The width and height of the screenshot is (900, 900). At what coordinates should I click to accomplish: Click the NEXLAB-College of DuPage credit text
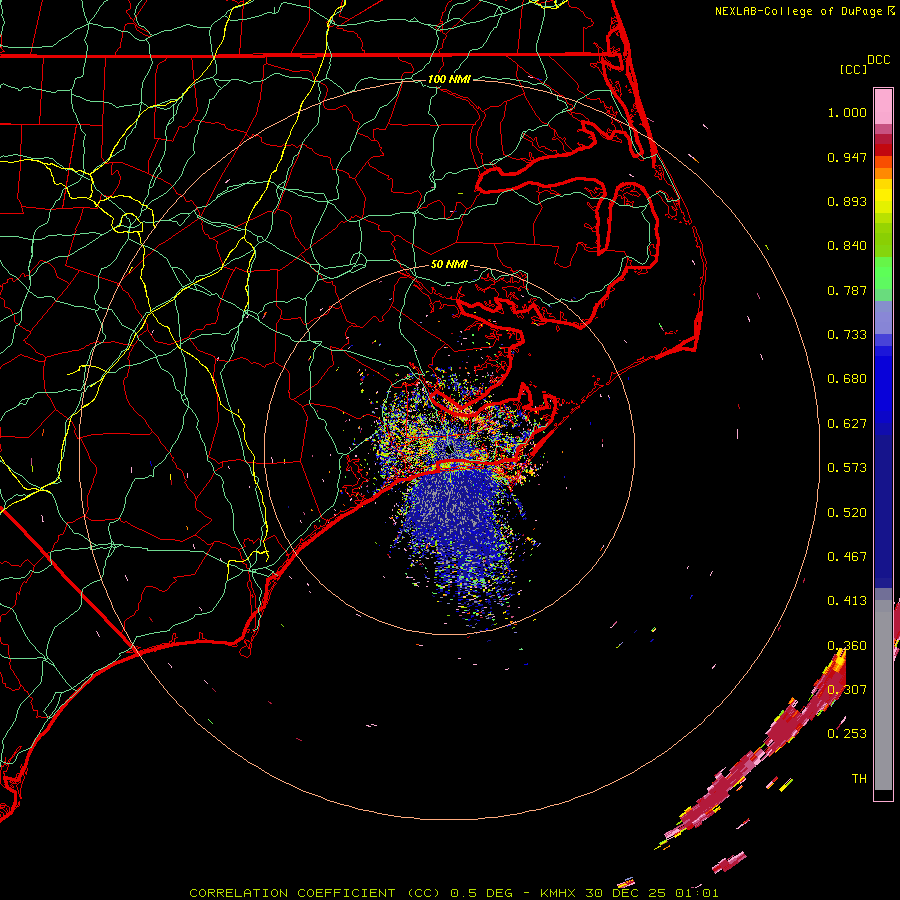pyautogui.click(x=799, y=11)
